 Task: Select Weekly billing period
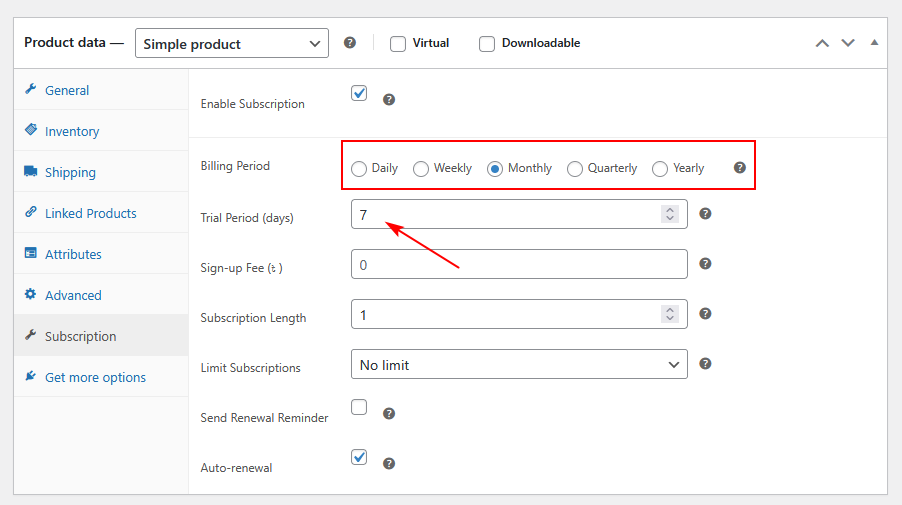click(x=421, y=169)
